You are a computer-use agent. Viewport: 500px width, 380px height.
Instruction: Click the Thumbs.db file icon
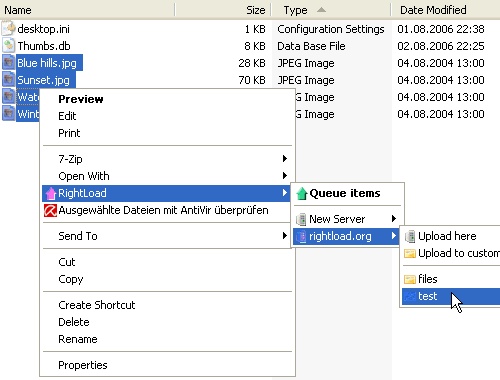(8, 45)
